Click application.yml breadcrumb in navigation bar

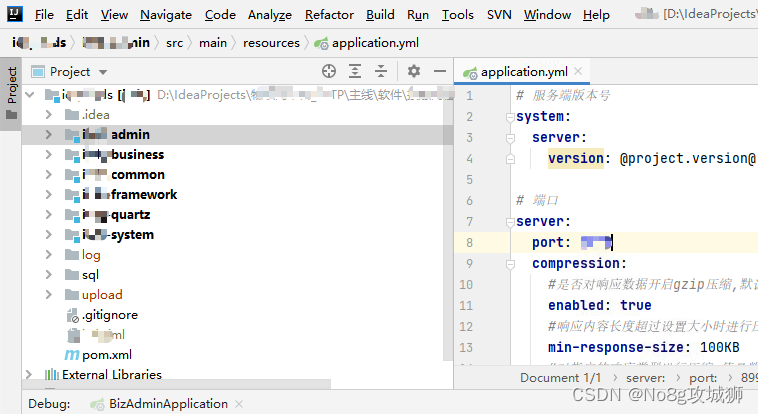(366, 43)
